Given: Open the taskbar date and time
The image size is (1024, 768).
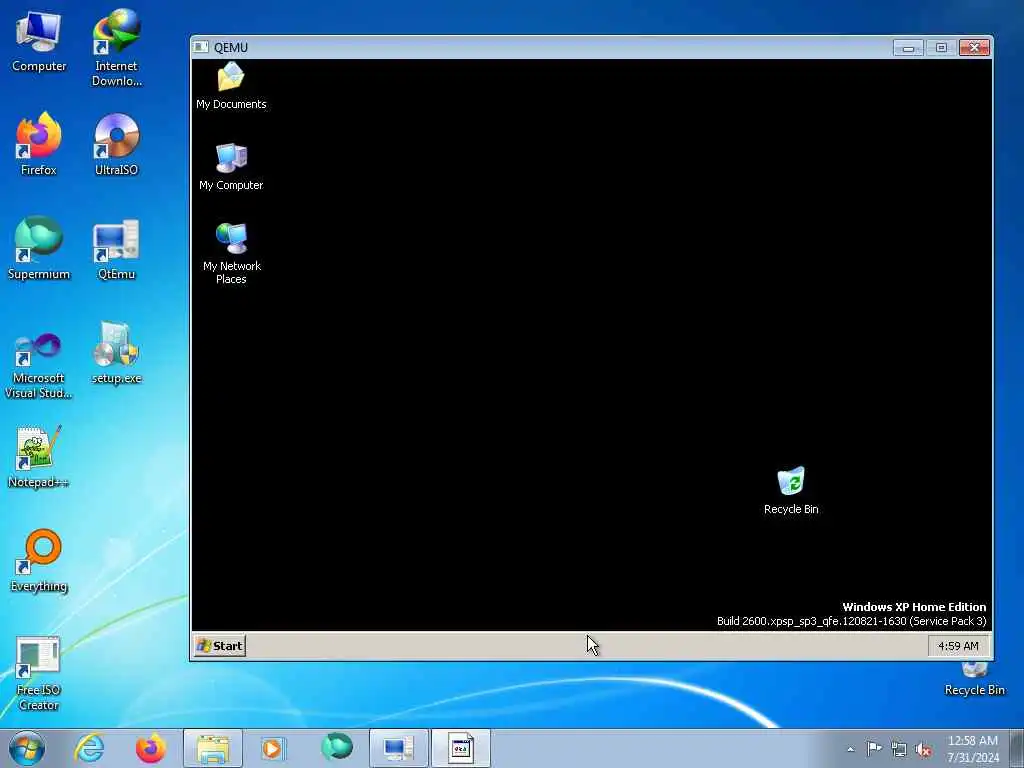Looking at the screenshot, I should (x=972, y=749).
